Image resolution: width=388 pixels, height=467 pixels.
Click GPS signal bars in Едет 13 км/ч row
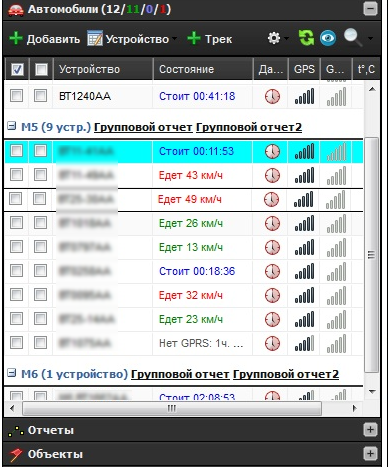click(304, 247)
